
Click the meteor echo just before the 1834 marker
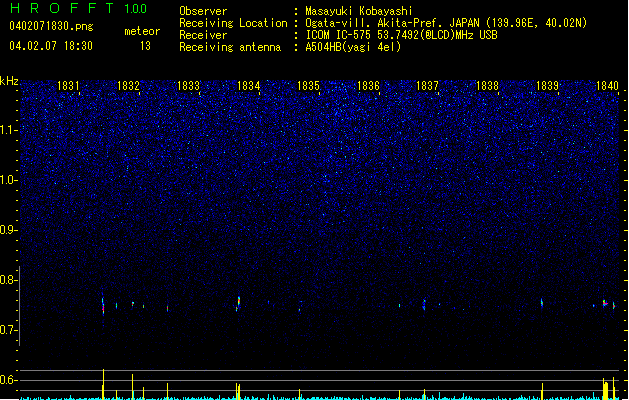click(x=238, y=303)
